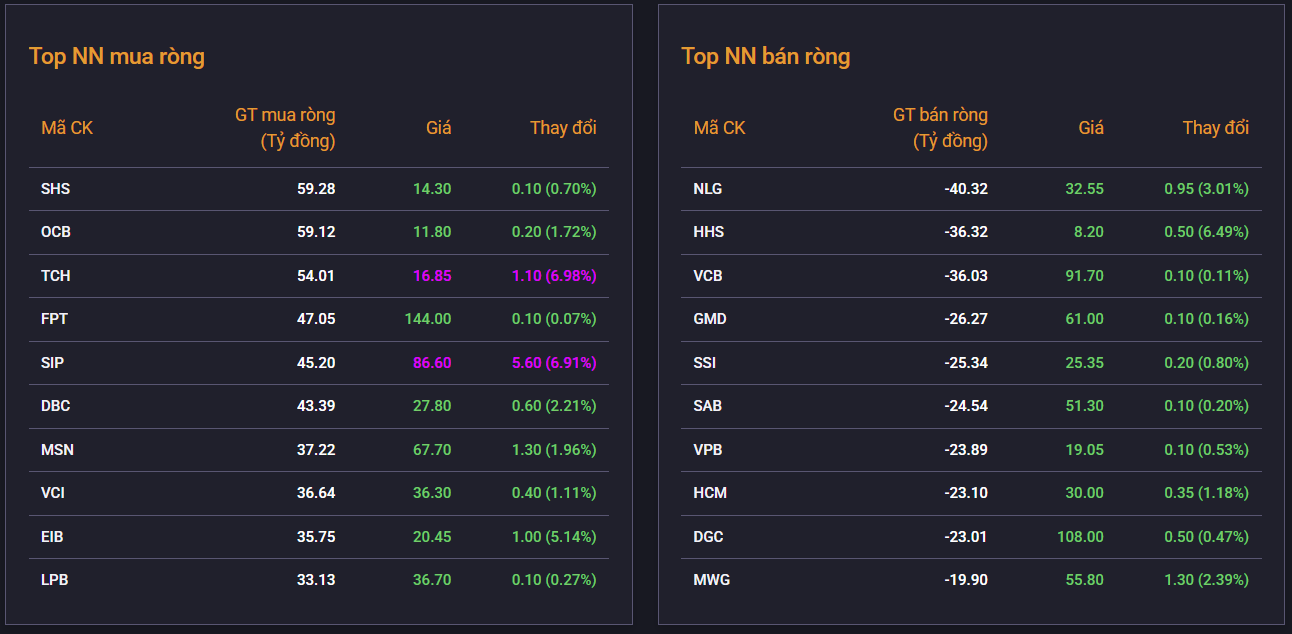Open the OCB ticker symbol

point(56,232)
